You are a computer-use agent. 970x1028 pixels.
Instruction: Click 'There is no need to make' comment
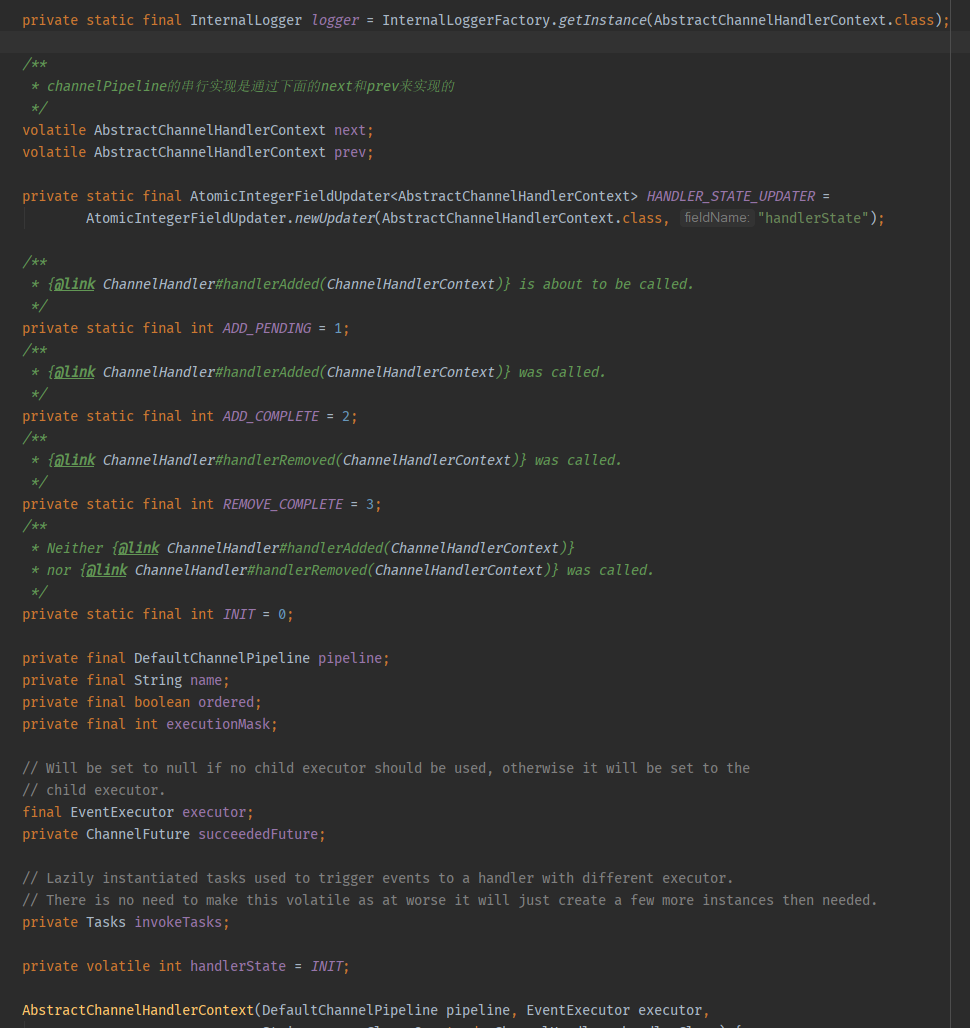click(450, 901)
